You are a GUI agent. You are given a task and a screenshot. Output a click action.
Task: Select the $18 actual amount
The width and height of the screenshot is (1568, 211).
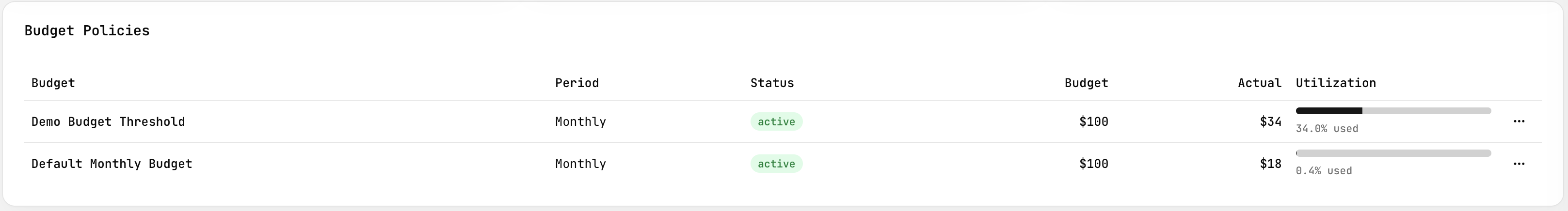(x=1270, y=164)
